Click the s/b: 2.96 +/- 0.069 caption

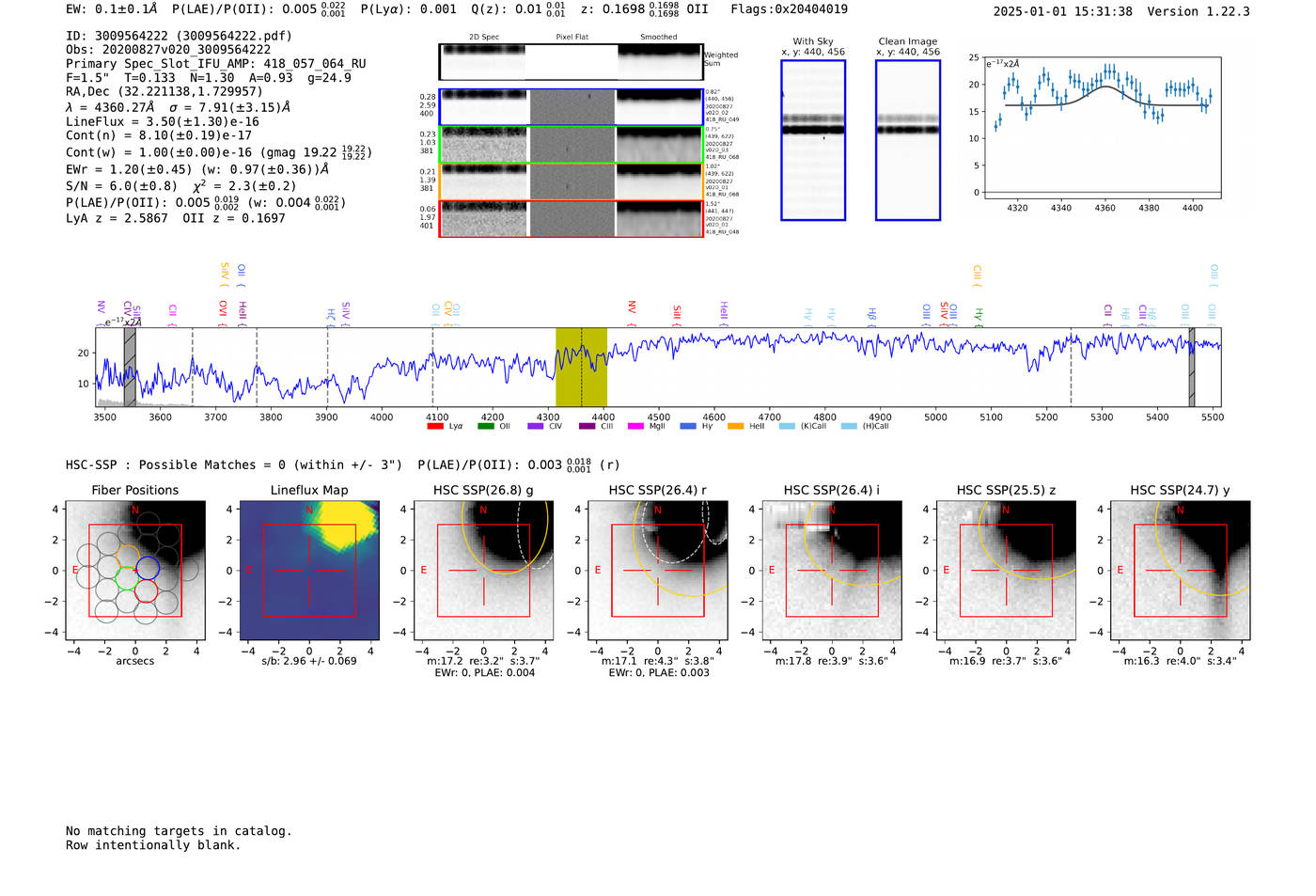(x=309, y=661)
